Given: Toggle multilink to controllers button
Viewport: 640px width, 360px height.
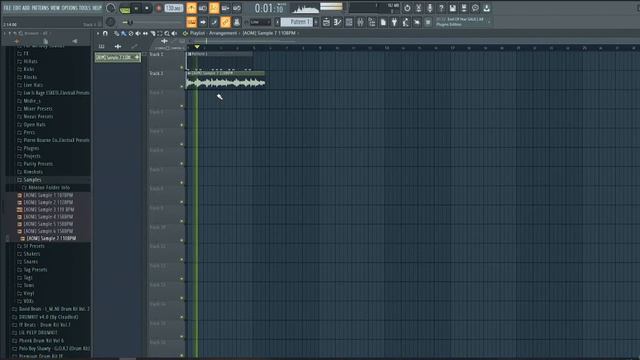Looking at the screenshot, I should click(x=237, y=22).
